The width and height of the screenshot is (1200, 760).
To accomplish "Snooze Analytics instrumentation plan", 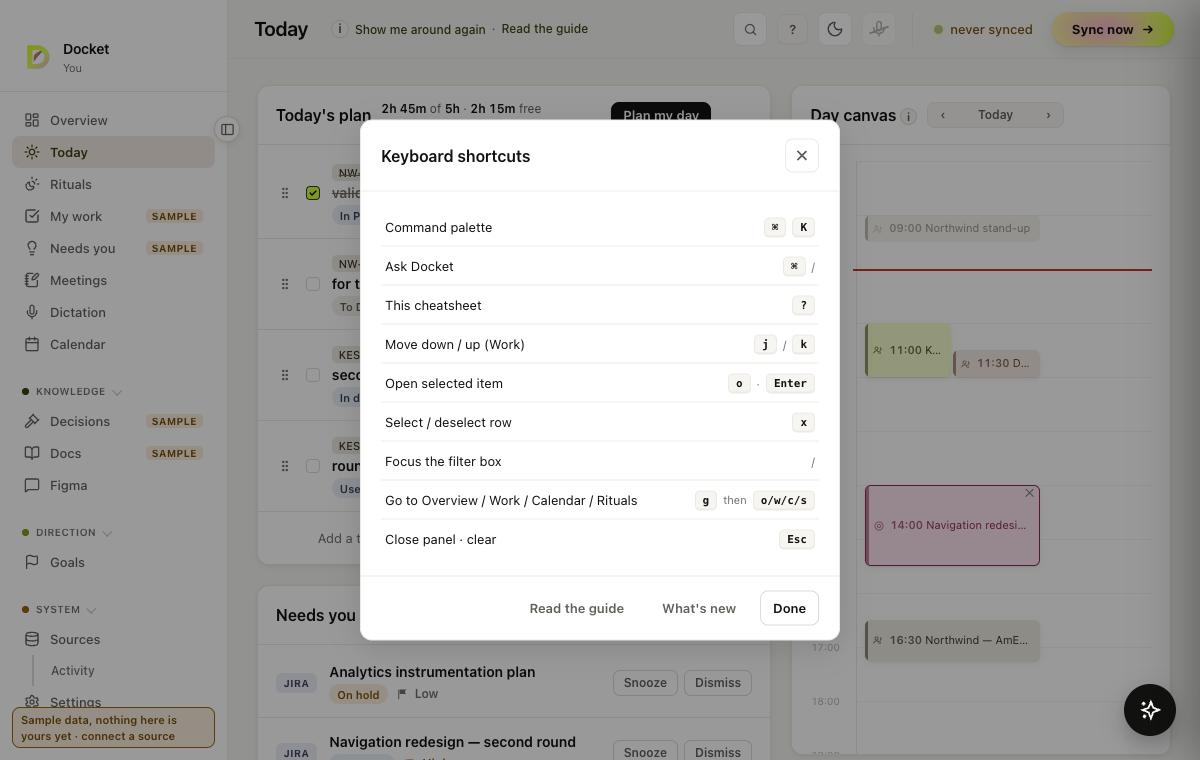I will point(645,683).
